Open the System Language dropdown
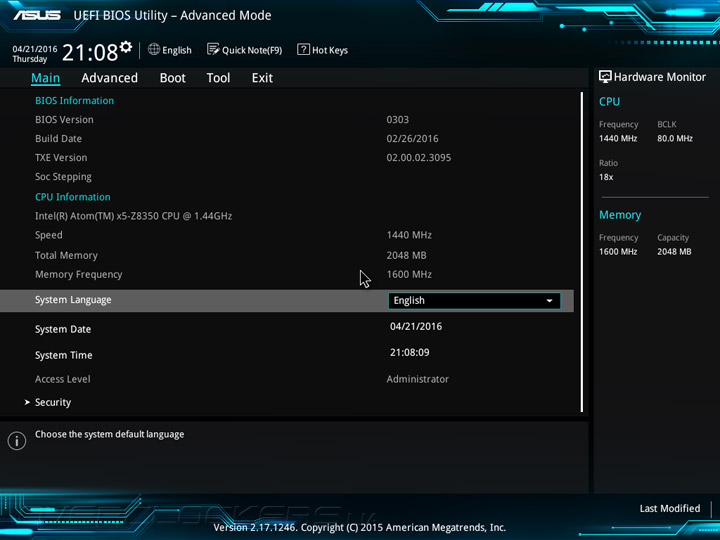This screenshot has width=720, height=540. tap(474, 301)
